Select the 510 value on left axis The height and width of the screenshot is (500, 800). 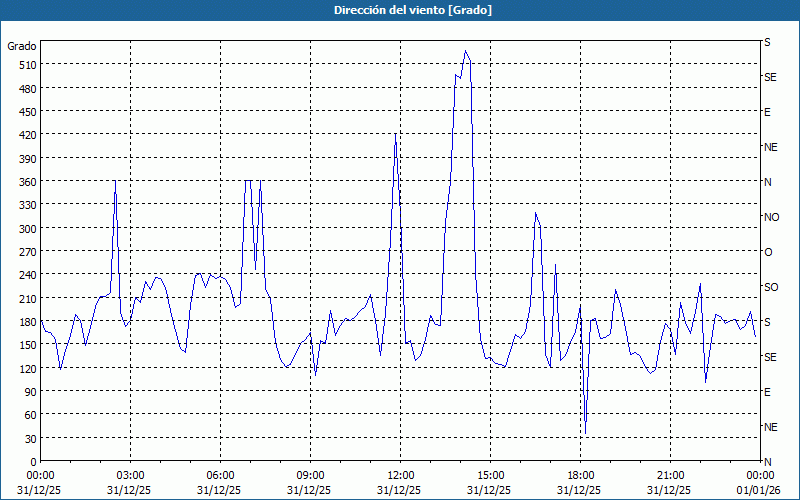pos(24,65)
